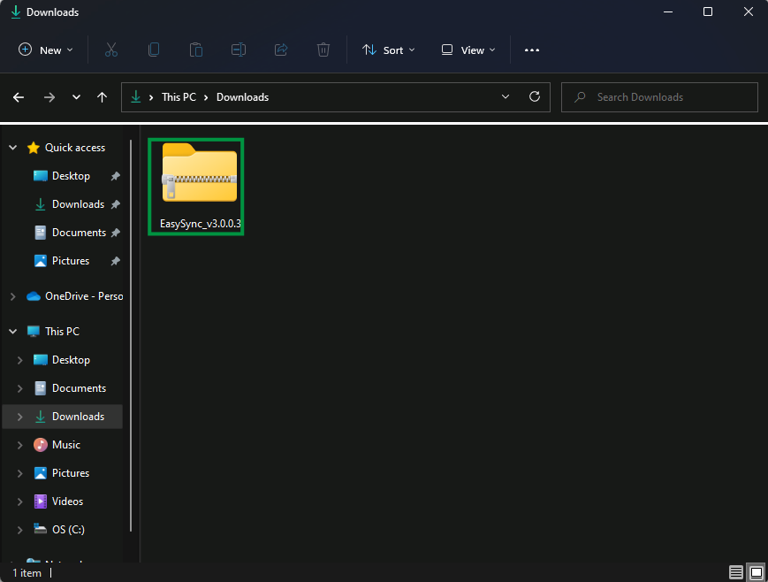Unpin Desktop using its pin icon
768x582 pixels.
coord(116,176)
